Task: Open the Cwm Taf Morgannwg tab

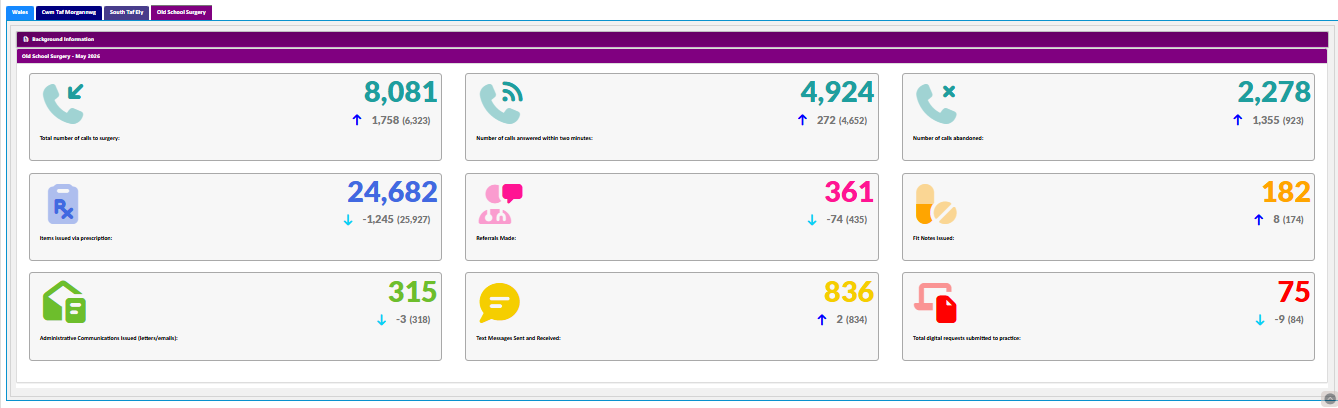Action: click(67, 12)
